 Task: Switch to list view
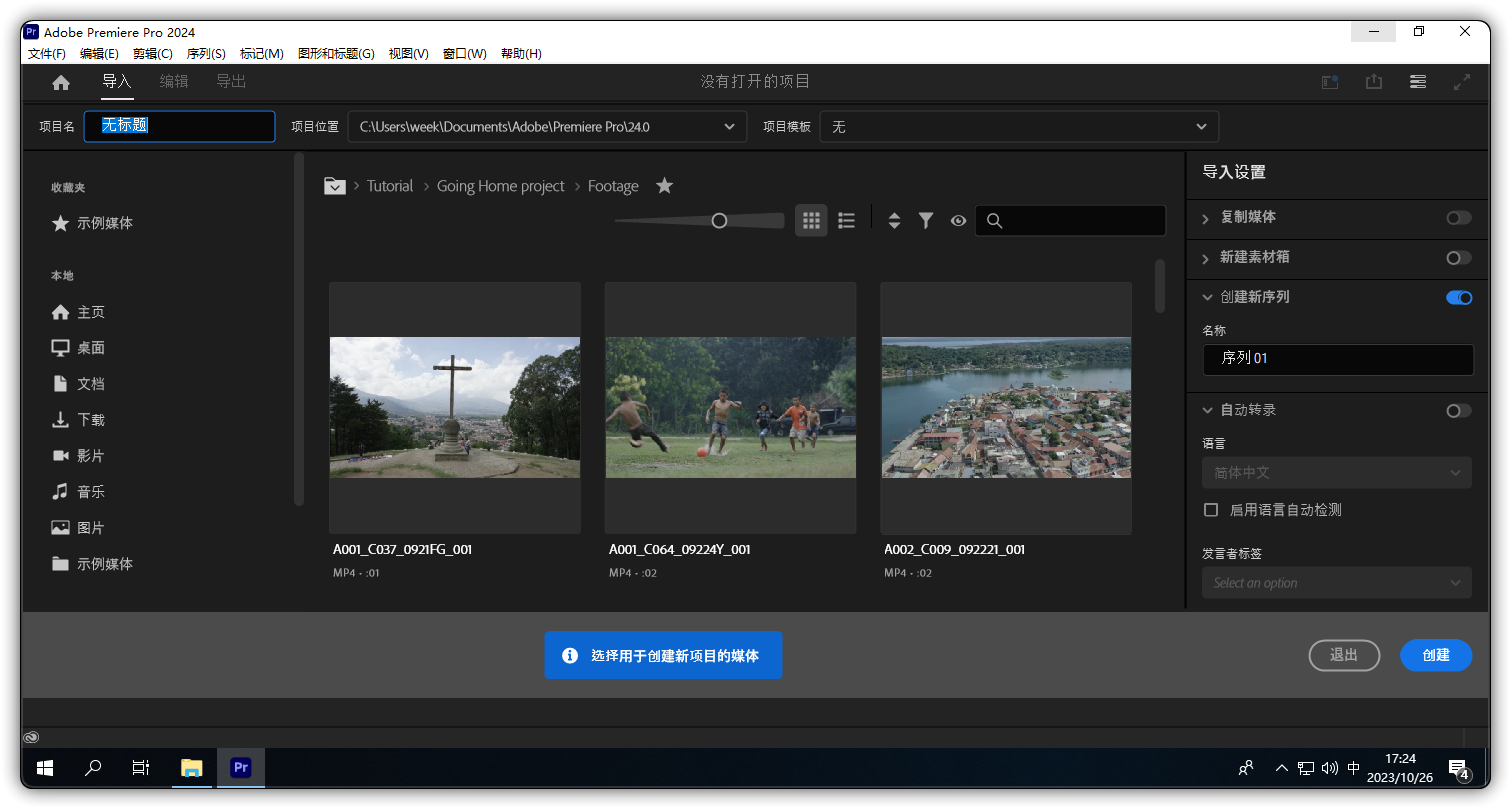pos(846,221)
